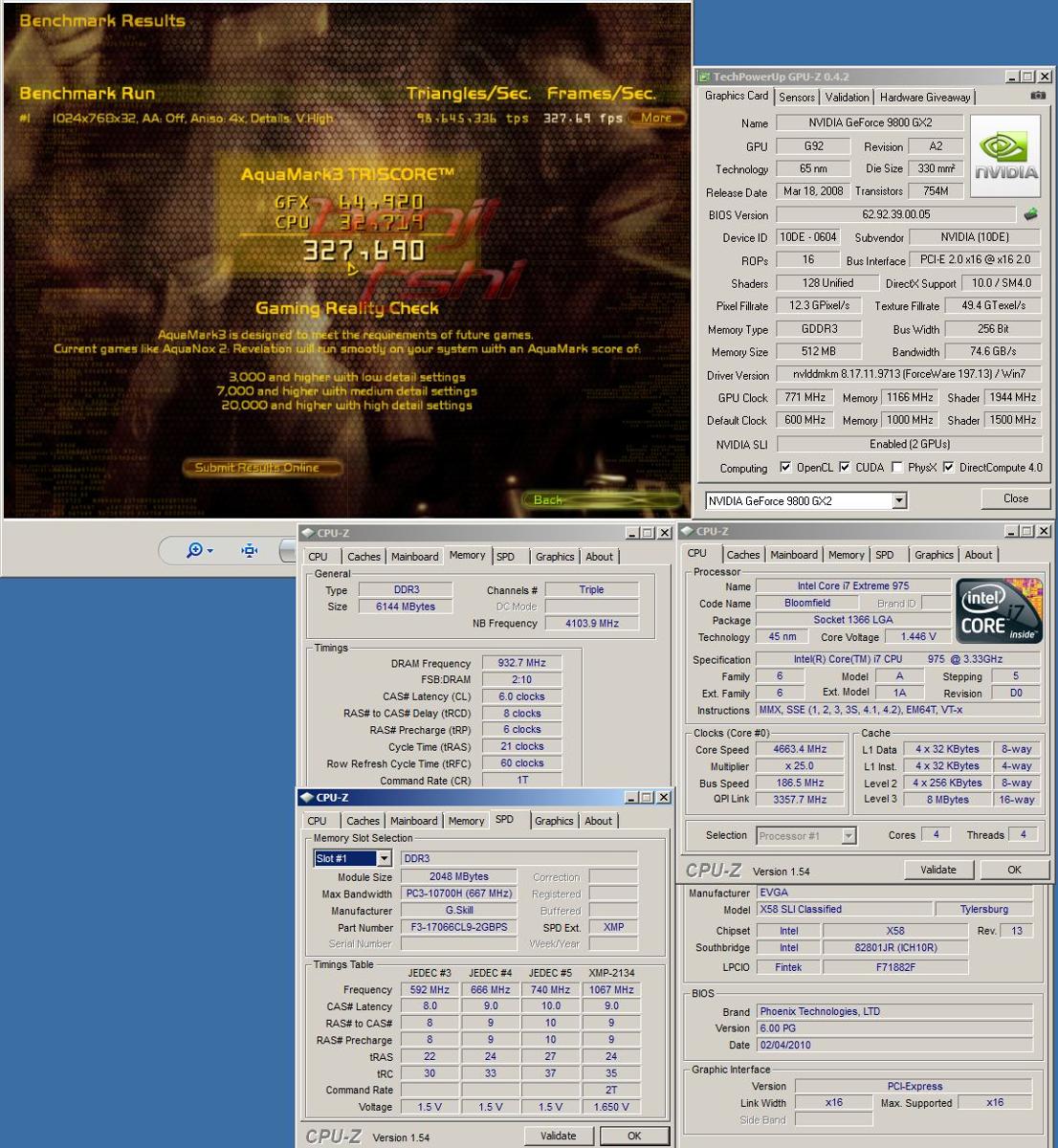This screenshot has width=1058, height=1148.
Task: Open the NVIDIA GeForce 9800 GX2 dropdown
Action: coord(899,500)
